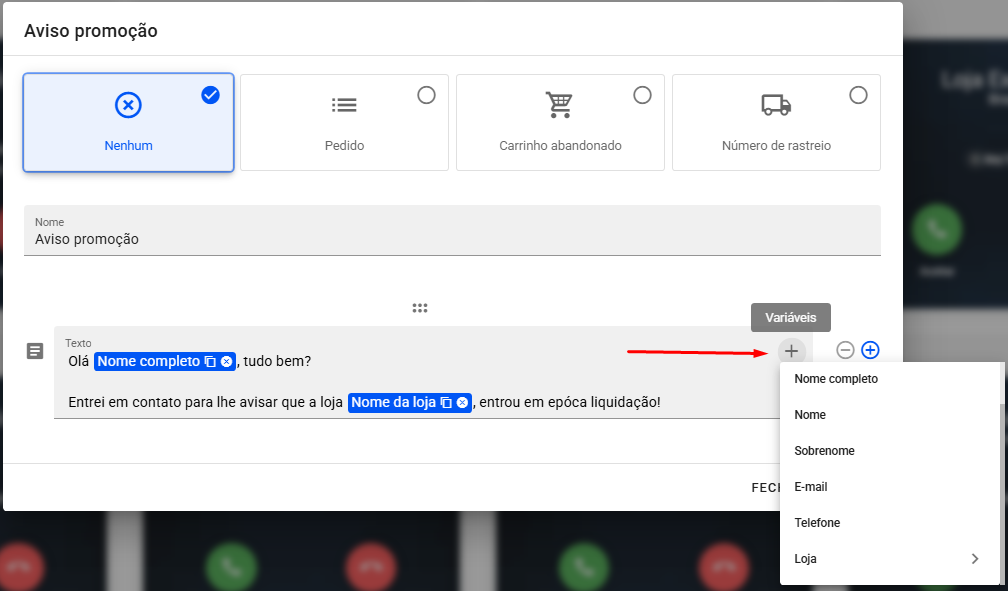Select the Carrinho abandonado radio option
The image size is (1008, 591).
pos(642,95)
